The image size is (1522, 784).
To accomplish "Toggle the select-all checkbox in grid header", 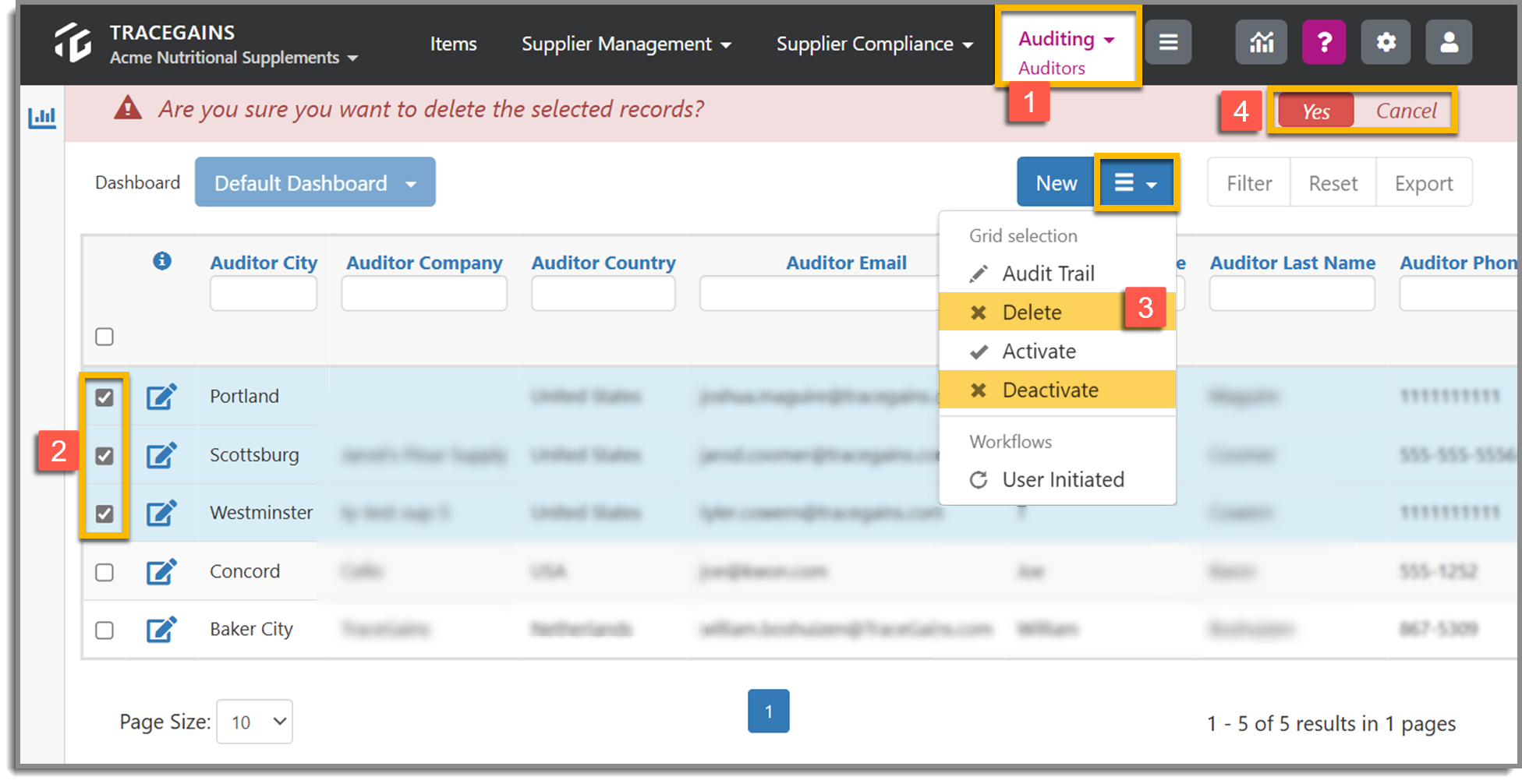I will coord(104,337).
